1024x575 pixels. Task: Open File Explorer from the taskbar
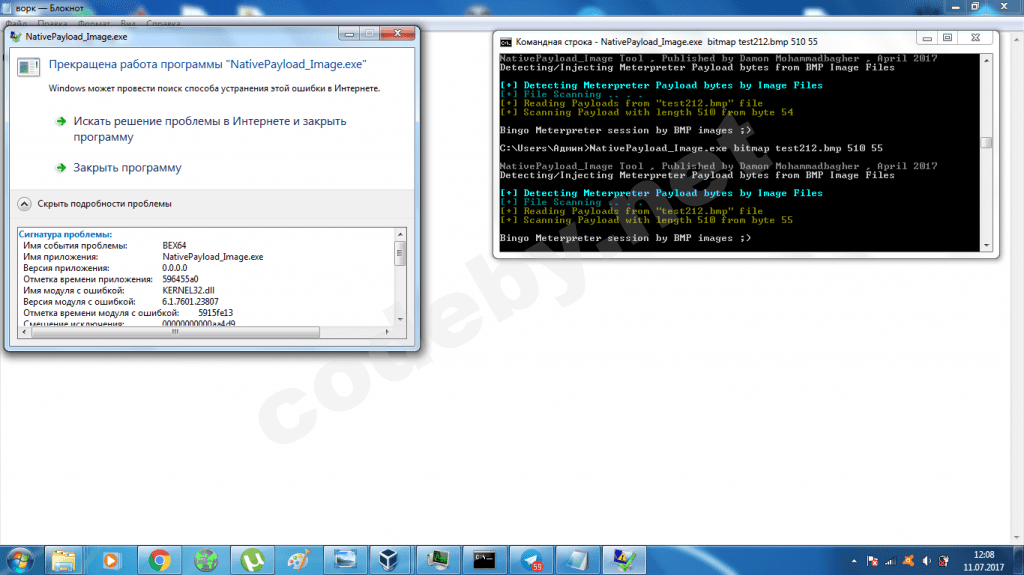(x=63, y=561)
